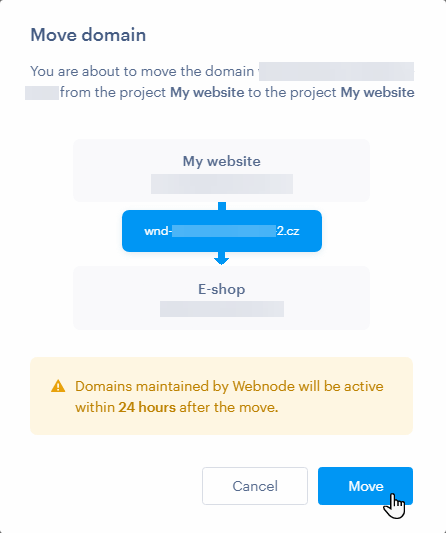Click the blurred URL under E-shop

pos(222,309)
